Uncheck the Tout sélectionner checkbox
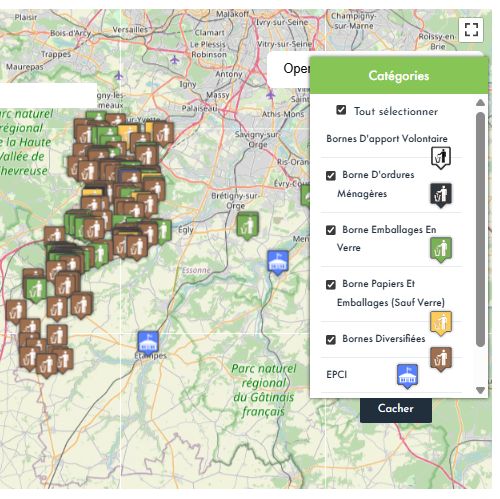Screen dimensions: 500x499 (341, 110)
